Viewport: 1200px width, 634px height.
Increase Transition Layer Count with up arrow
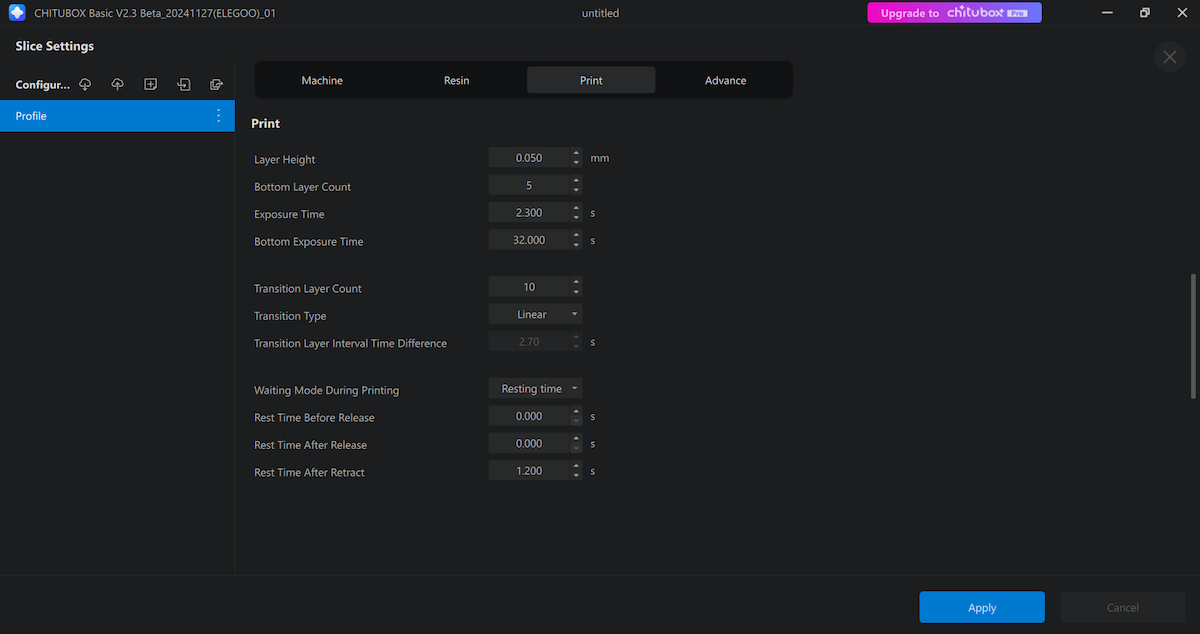[x=576, y=282]
